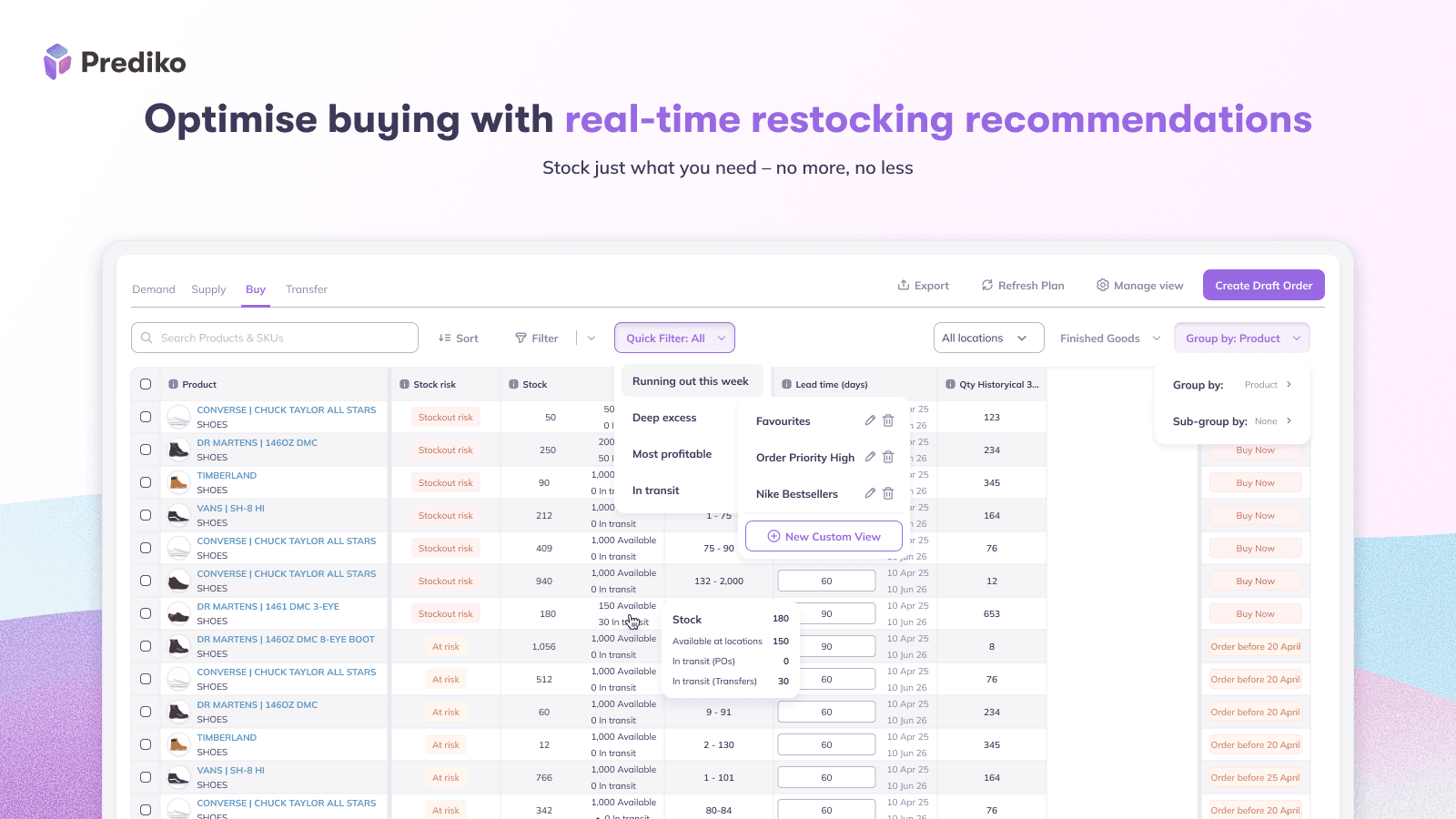Edit the Order Priority High view
This screenshot has height=819, width=1456.
pos(870,457)
